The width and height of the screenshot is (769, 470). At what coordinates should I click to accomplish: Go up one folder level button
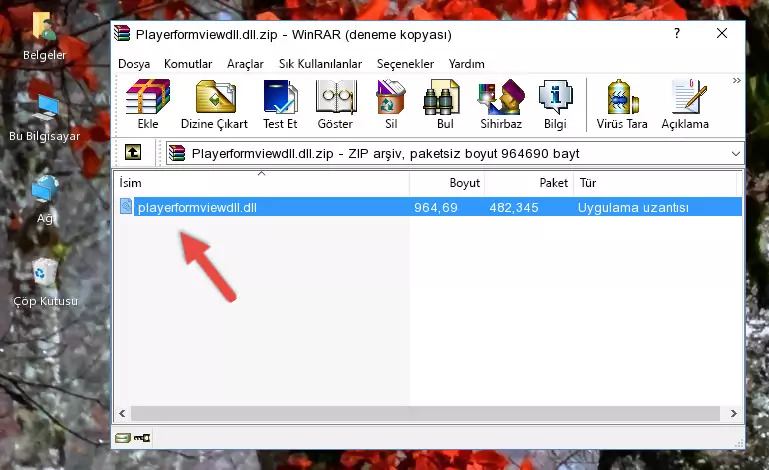pyautogui.click(x=133, y=153)
